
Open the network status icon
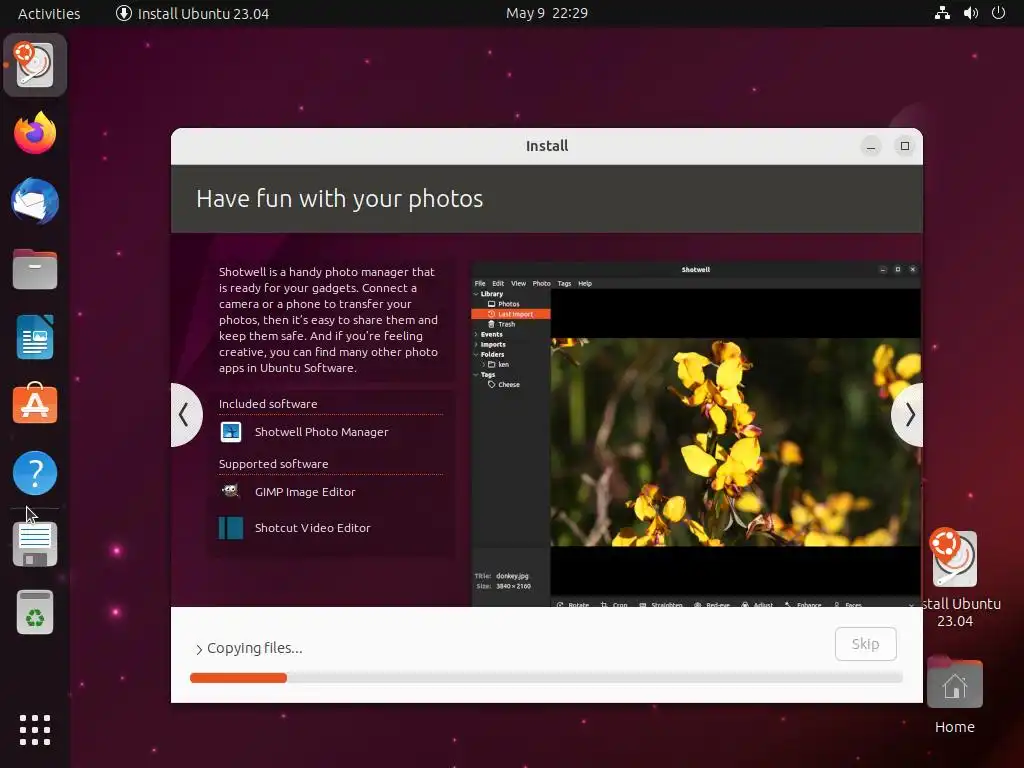click(x=942, y=13)
